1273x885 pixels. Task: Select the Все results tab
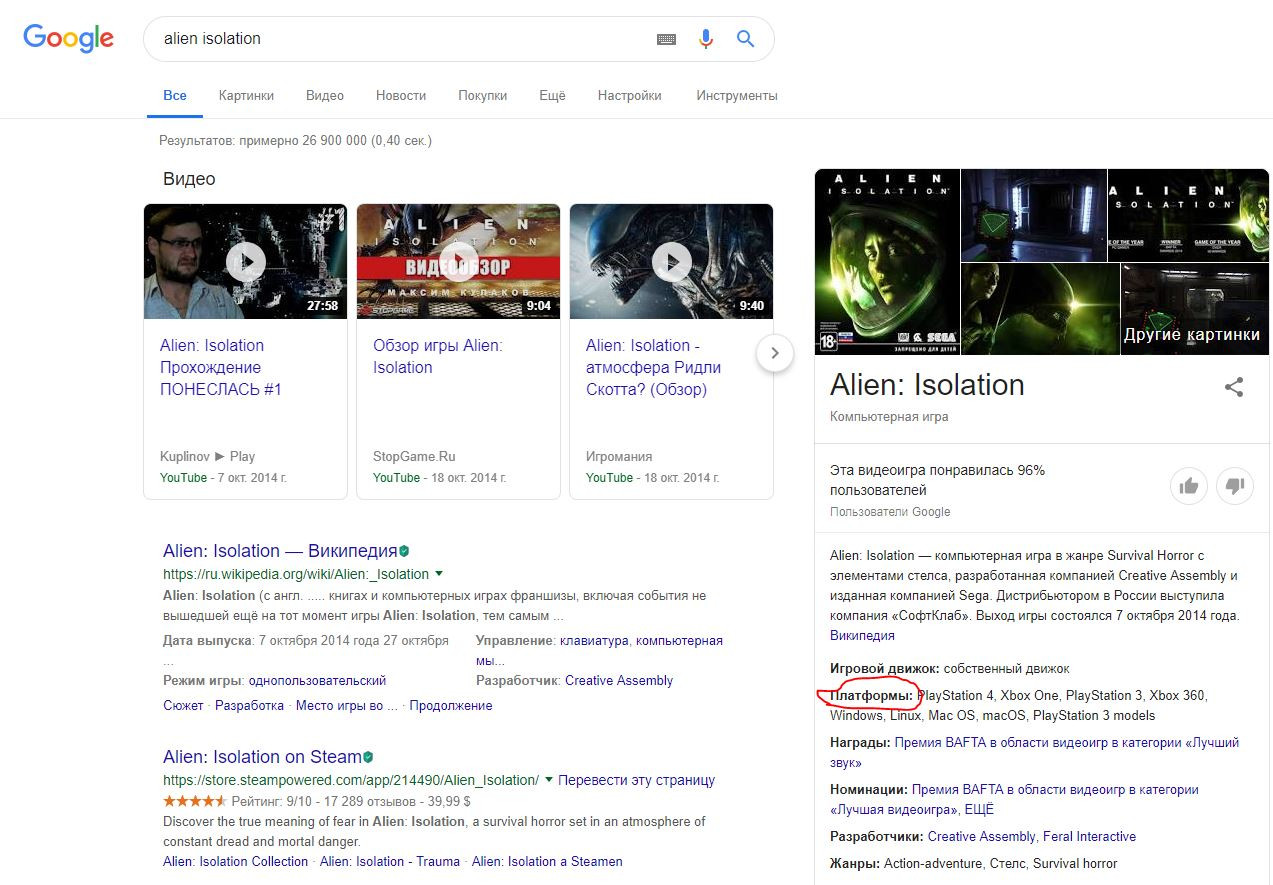point(175,96)
